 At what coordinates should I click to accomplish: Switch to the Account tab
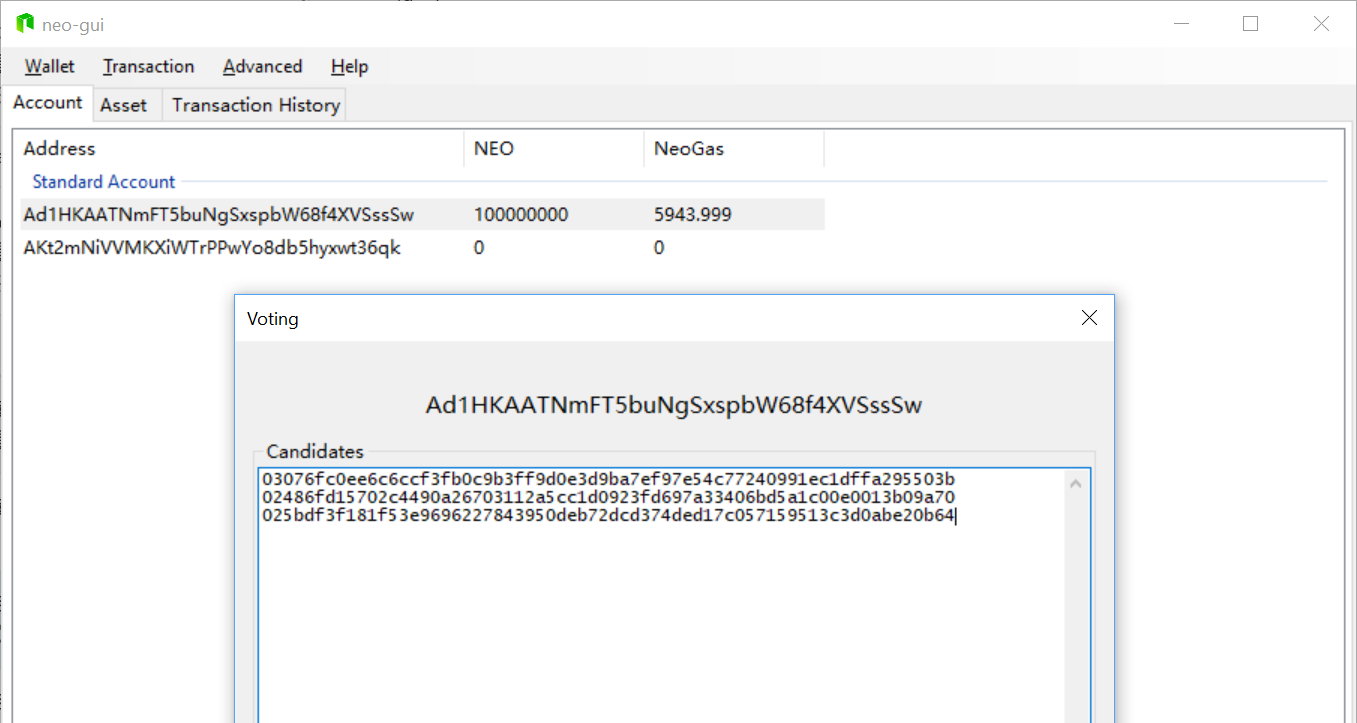coord(47,103)
